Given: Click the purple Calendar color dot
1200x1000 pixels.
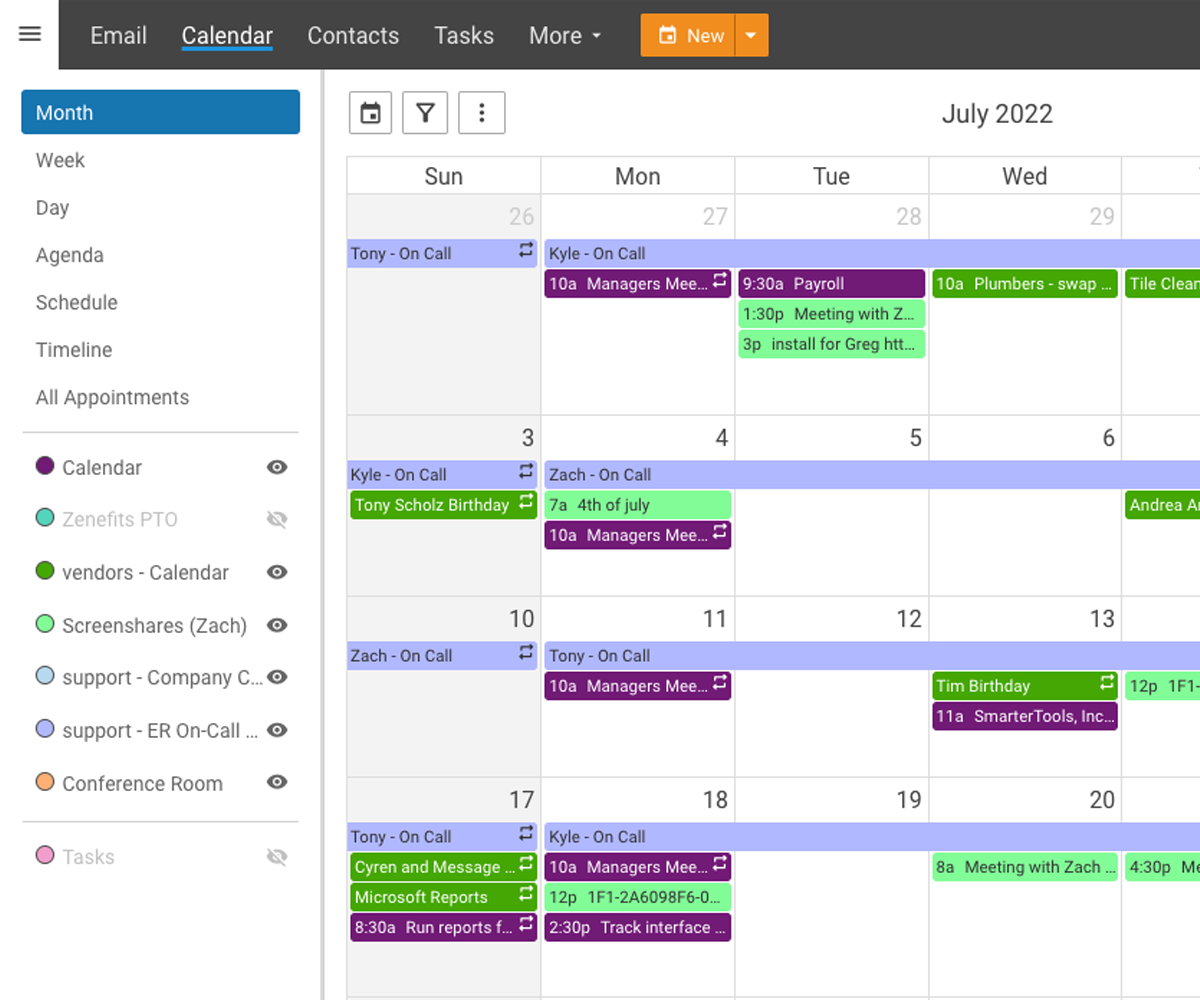Looking at the screenshot, I should pos(42,467).
